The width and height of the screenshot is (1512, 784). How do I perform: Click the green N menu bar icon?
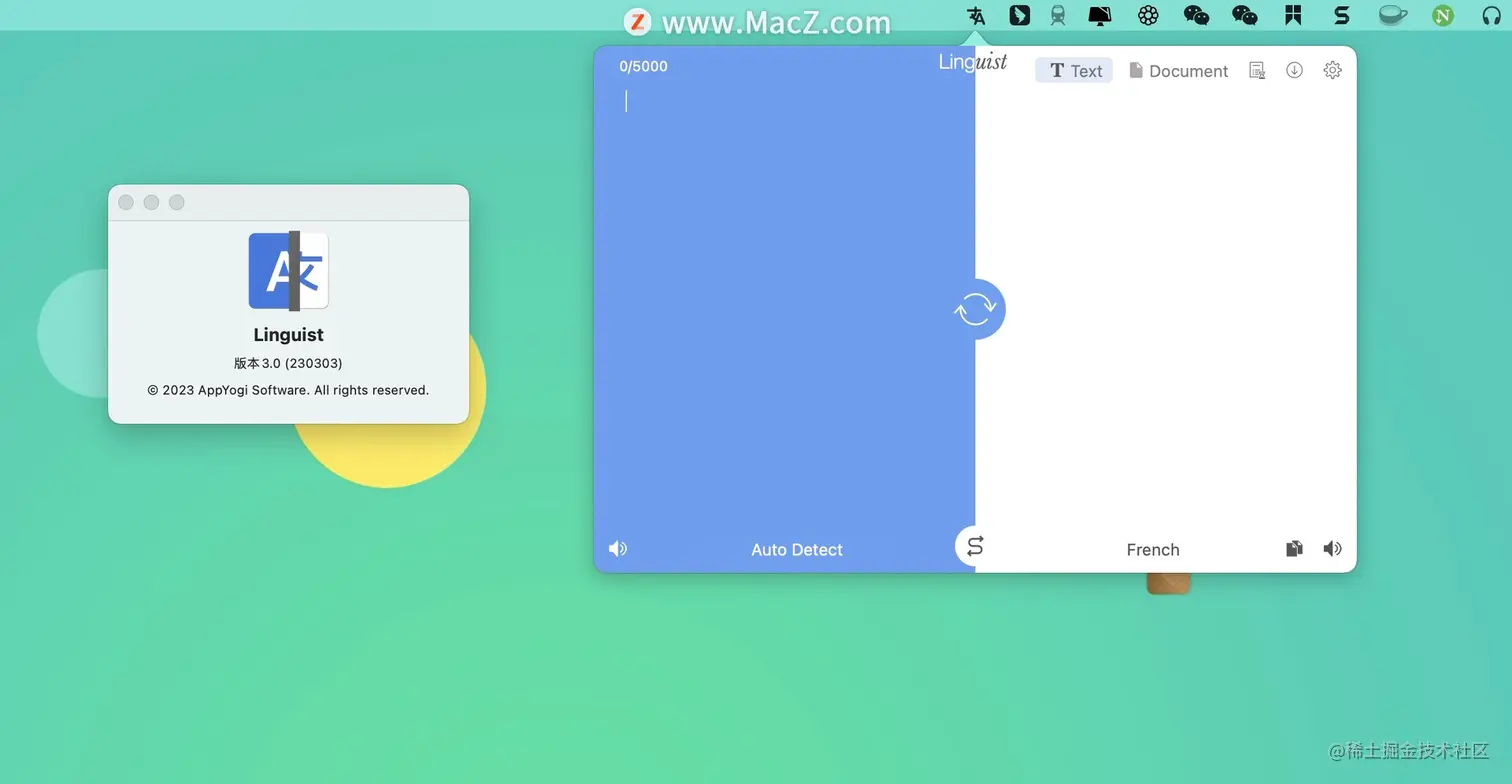(1442, 15)
